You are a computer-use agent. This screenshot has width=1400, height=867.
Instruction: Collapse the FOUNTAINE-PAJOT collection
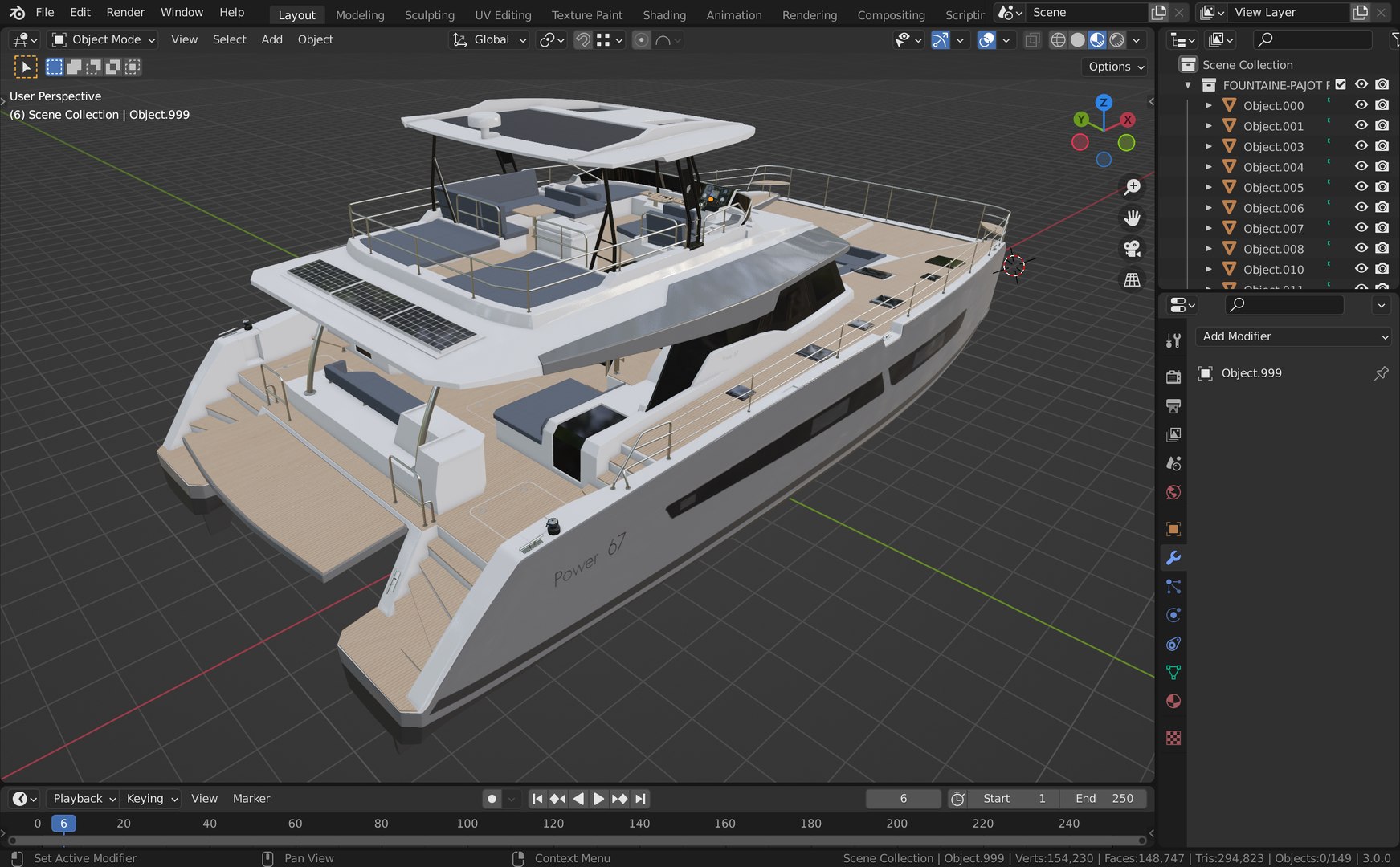[1188, 85]
